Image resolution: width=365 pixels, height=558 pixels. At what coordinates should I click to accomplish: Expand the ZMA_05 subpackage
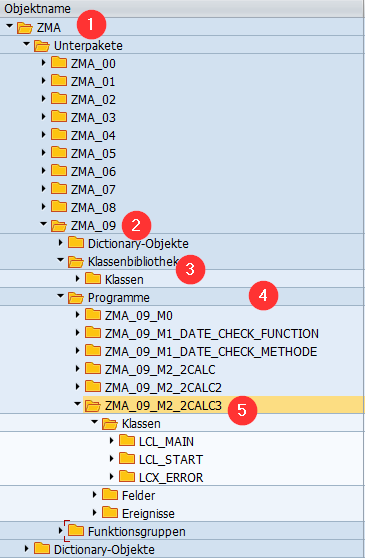(x=43, y=152)
